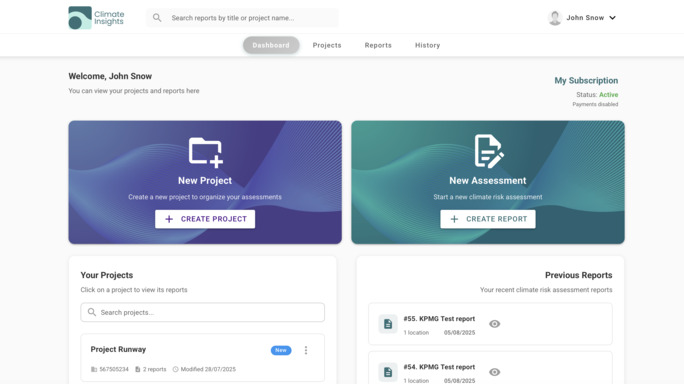This screenshot has height=384, width=684.
Task: Click the Welcome, John Snow heading
Action: tap(110, 76)
